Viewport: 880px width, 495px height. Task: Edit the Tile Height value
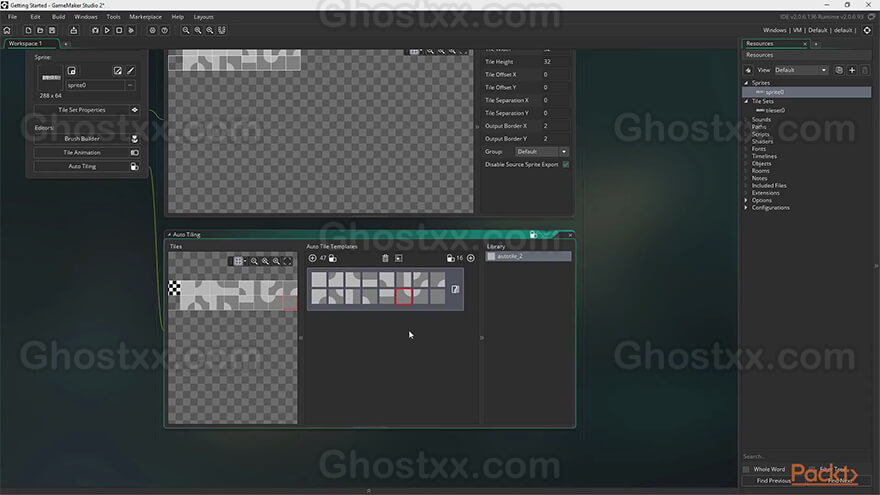554,62
